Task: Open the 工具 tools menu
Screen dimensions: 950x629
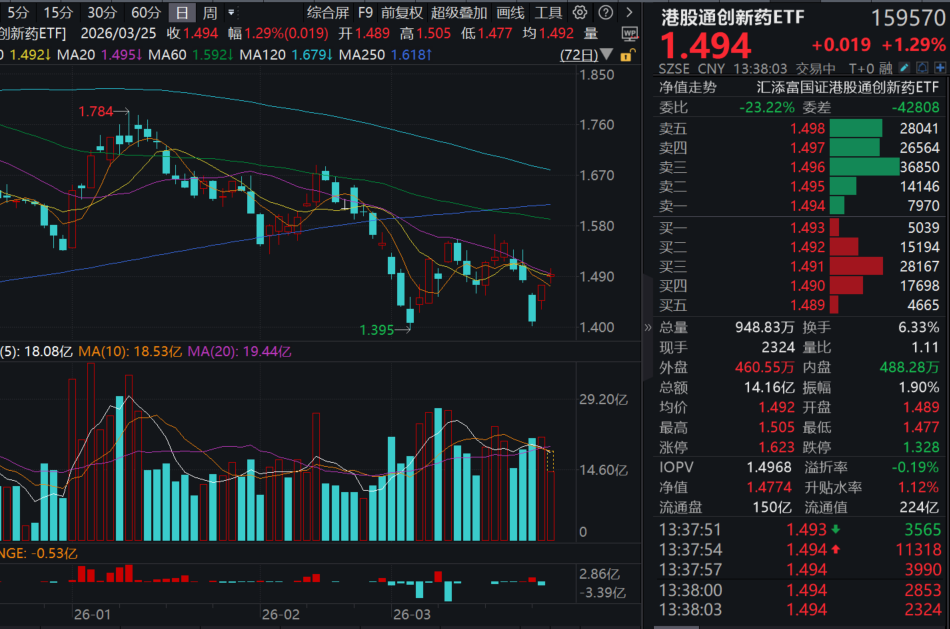Action: pyautogui.click(x=548, y=13)
